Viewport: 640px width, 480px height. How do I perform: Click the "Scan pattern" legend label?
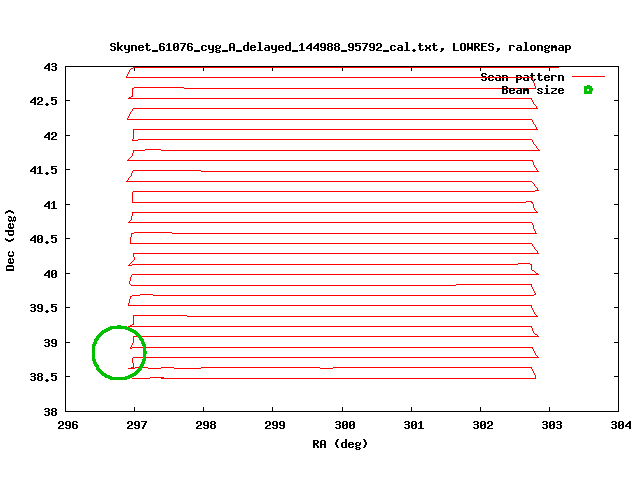522,77
